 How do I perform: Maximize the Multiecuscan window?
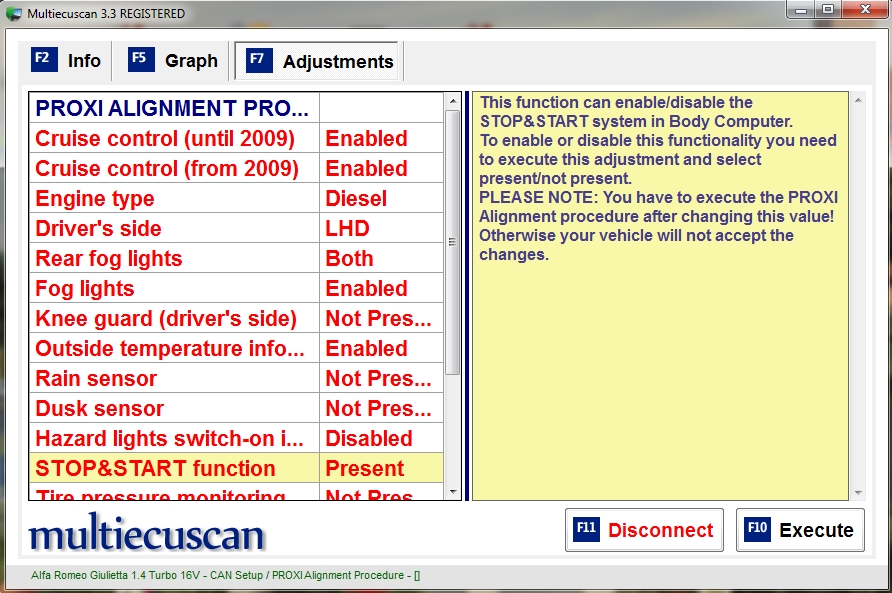coord(828,10)
